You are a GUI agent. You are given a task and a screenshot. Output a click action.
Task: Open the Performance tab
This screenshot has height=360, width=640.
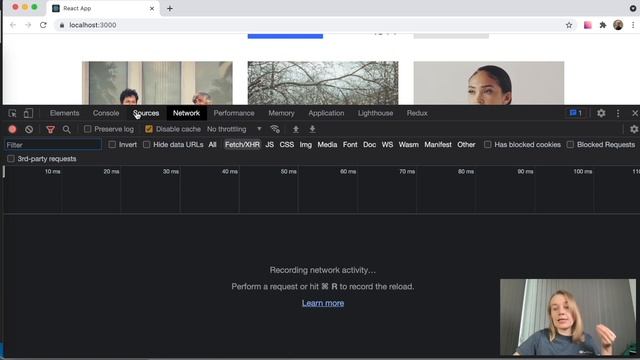coord(234,113)
